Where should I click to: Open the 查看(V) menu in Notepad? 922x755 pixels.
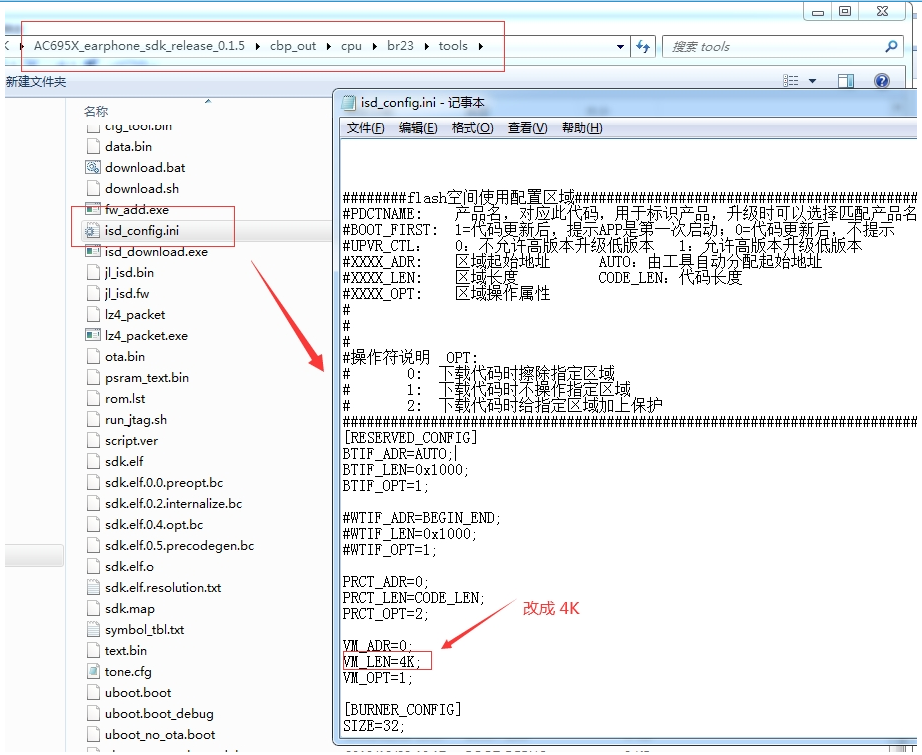click(527, 128)
